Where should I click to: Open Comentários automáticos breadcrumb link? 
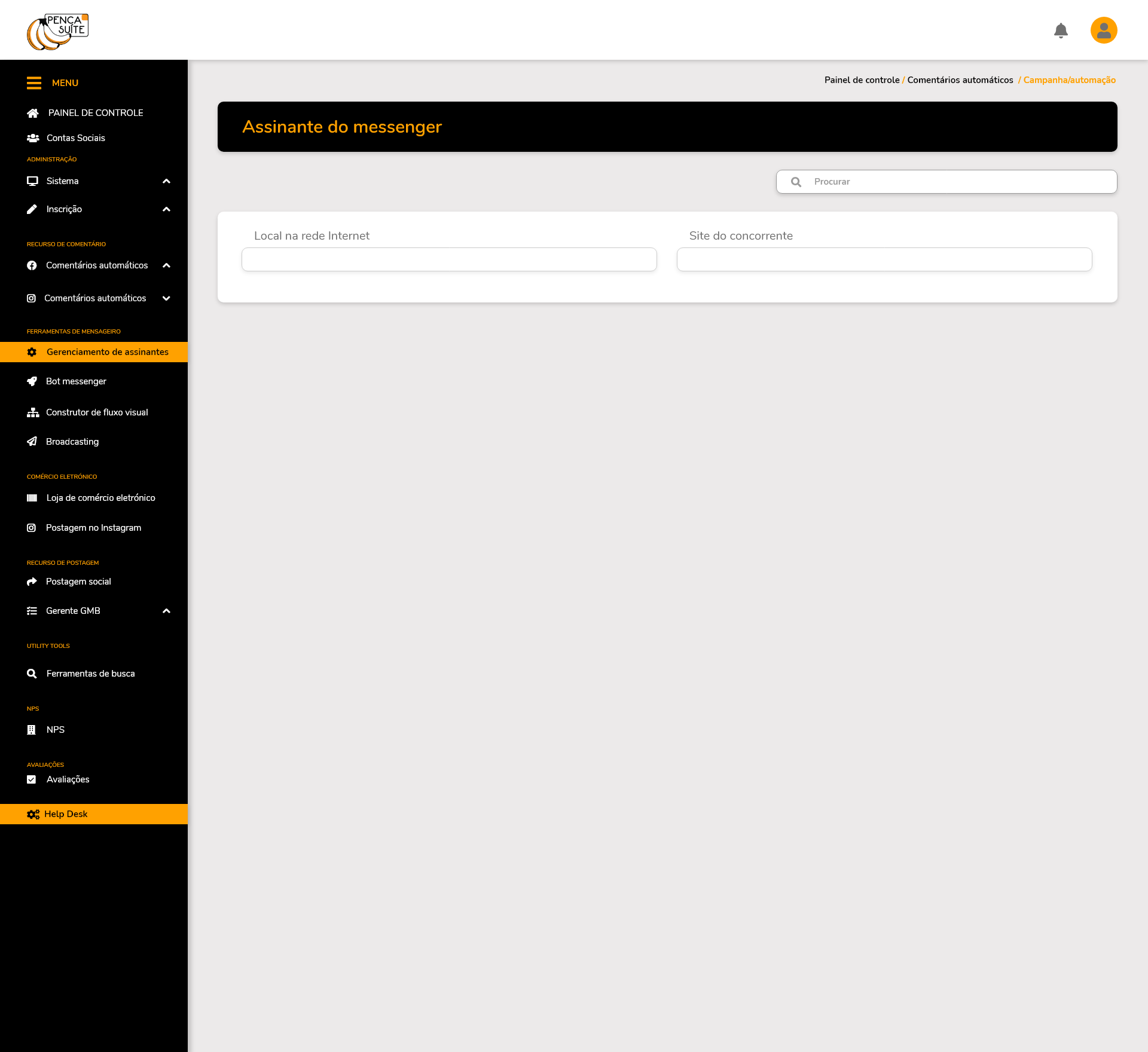pos(960,80)
